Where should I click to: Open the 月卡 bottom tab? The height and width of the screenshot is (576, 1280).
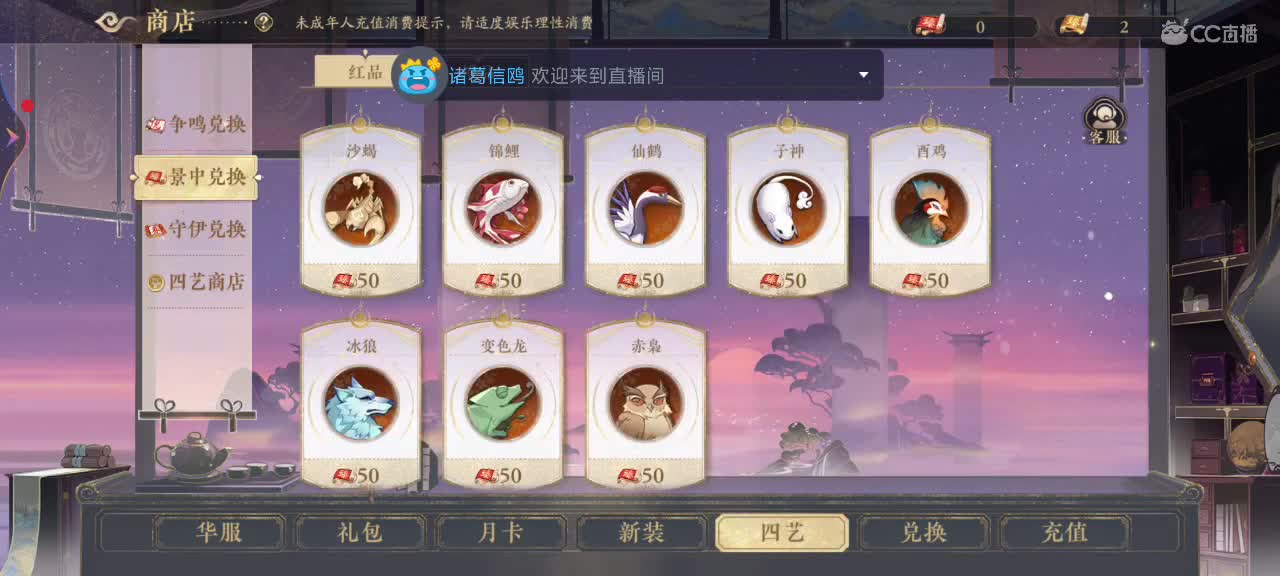500,532
